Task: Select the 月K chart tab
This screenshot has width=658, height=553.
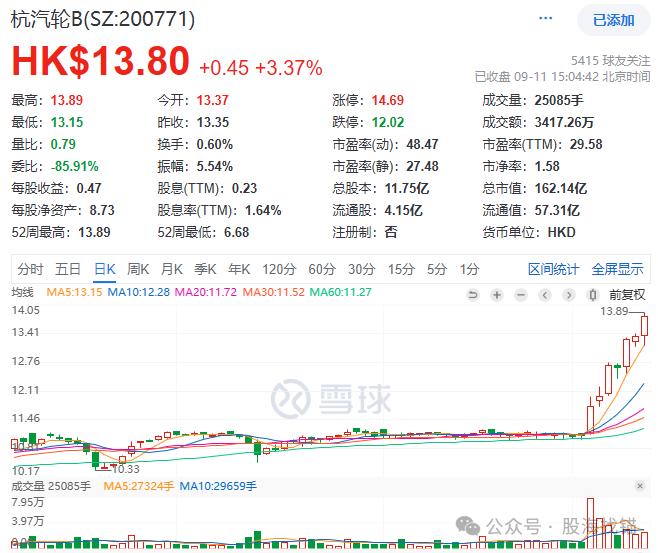Action: click(172, 269)
